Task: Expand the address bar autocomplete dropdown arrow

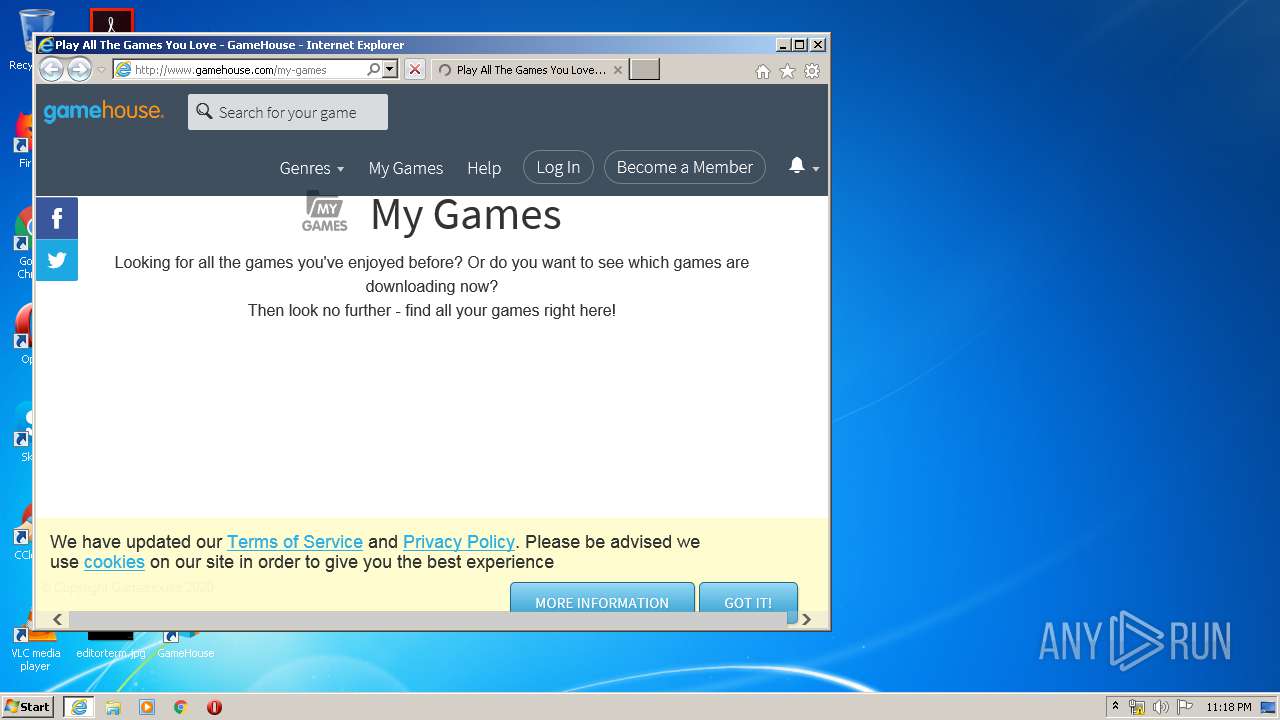Action: [x=390, y=69]
